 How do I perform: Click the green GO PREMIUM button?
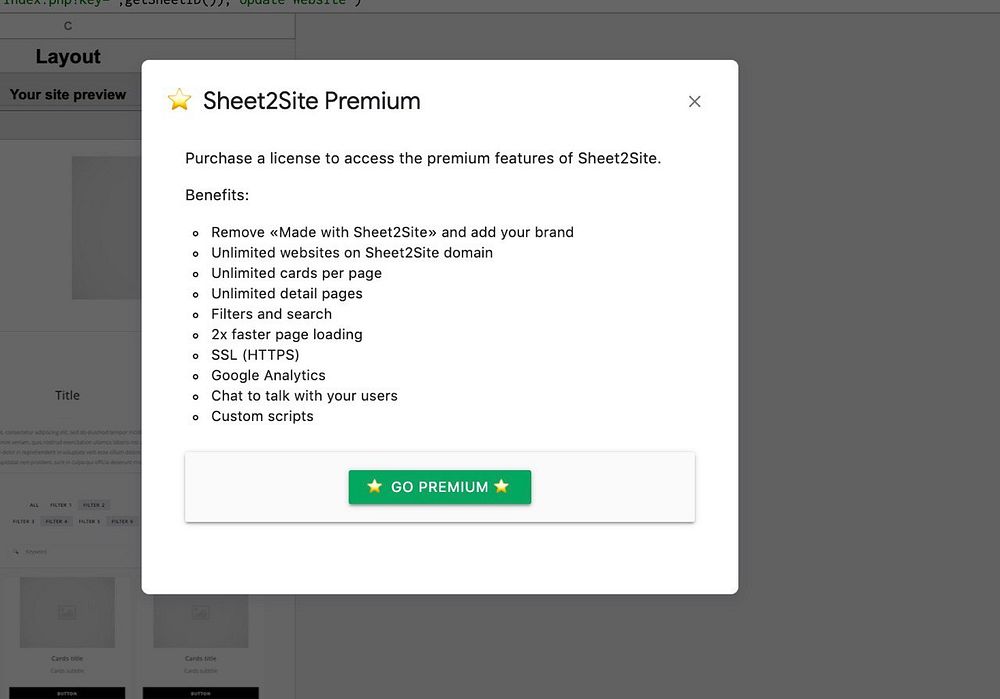(x=439, y=487)
